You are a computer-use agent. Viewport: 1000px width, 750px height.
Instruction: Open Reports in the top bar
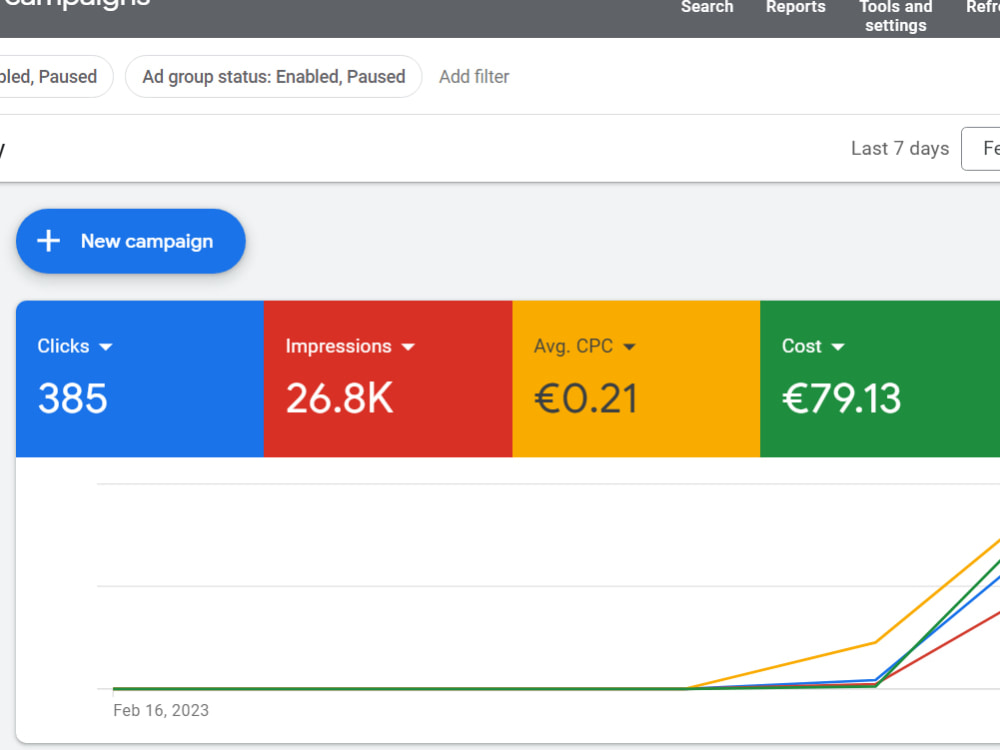tap(795, 8)
